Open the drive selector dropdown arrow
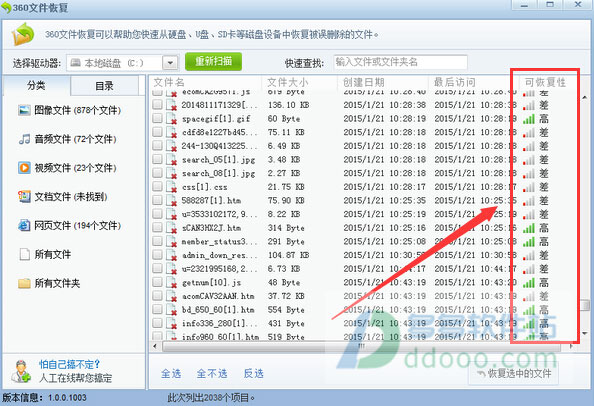Image resolution: width=594 pixels, height=406 pixels. 170,62
